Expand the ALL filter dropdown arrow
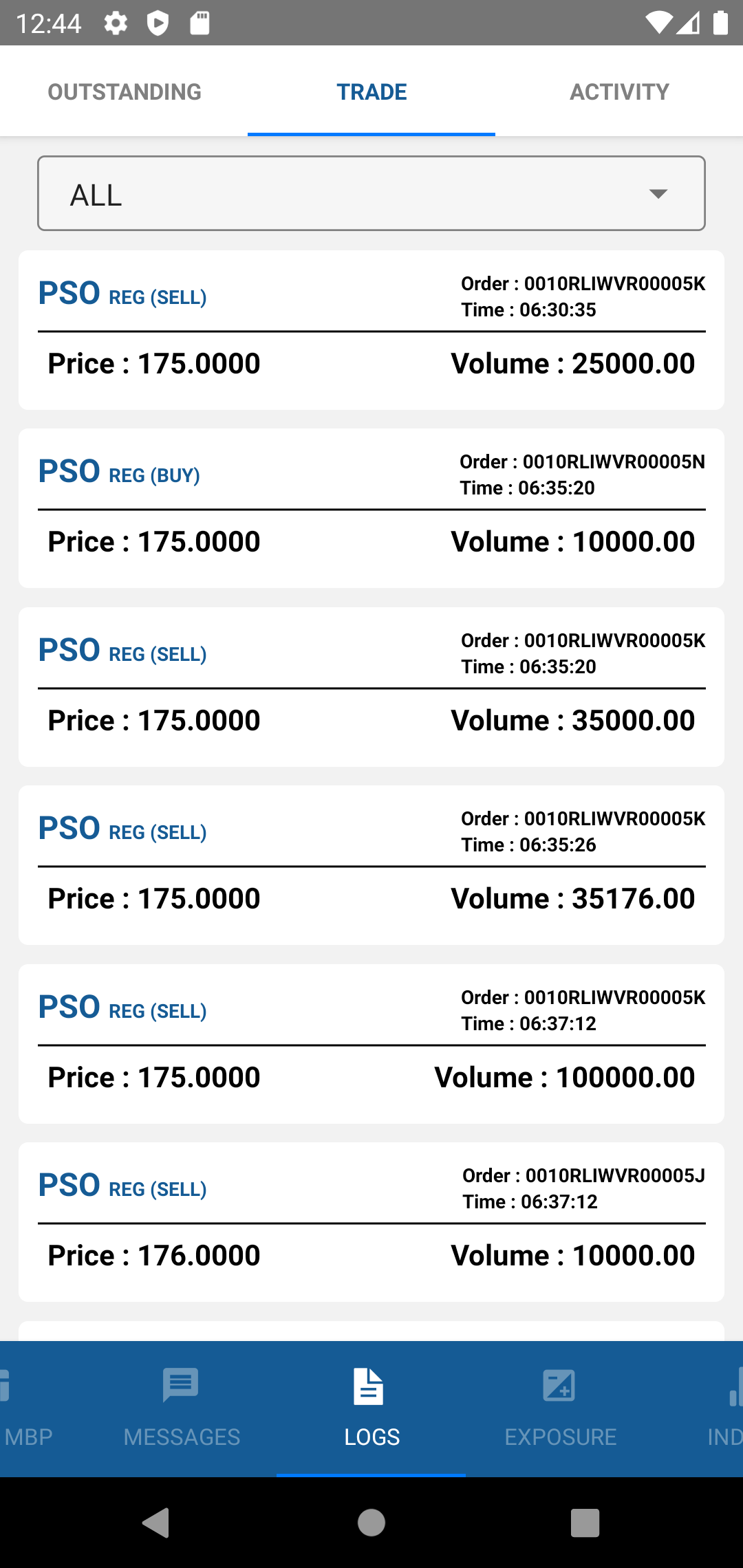 [658, 194]
